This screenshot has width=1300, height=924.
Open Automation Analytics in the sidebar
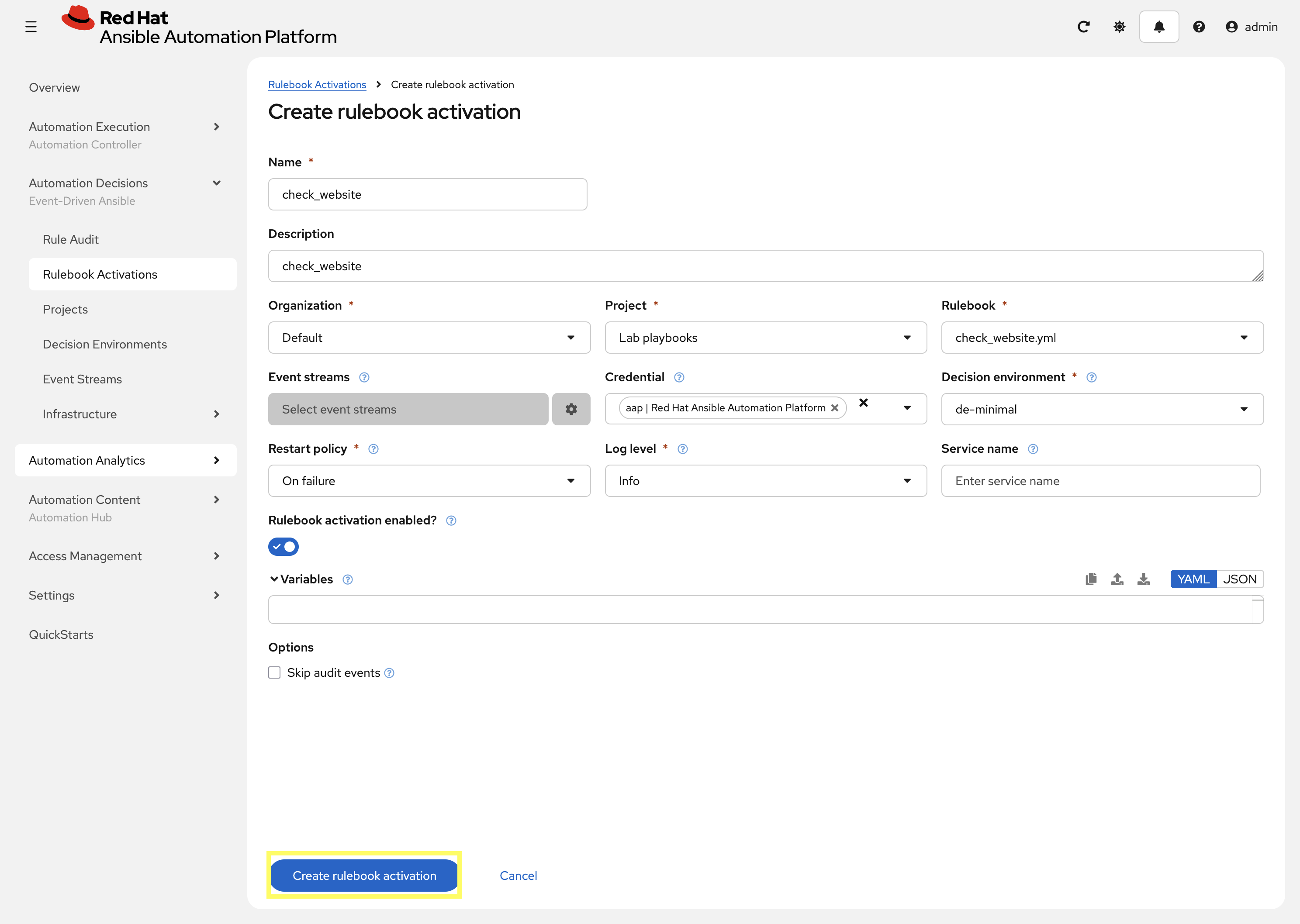tap(86, 460)
